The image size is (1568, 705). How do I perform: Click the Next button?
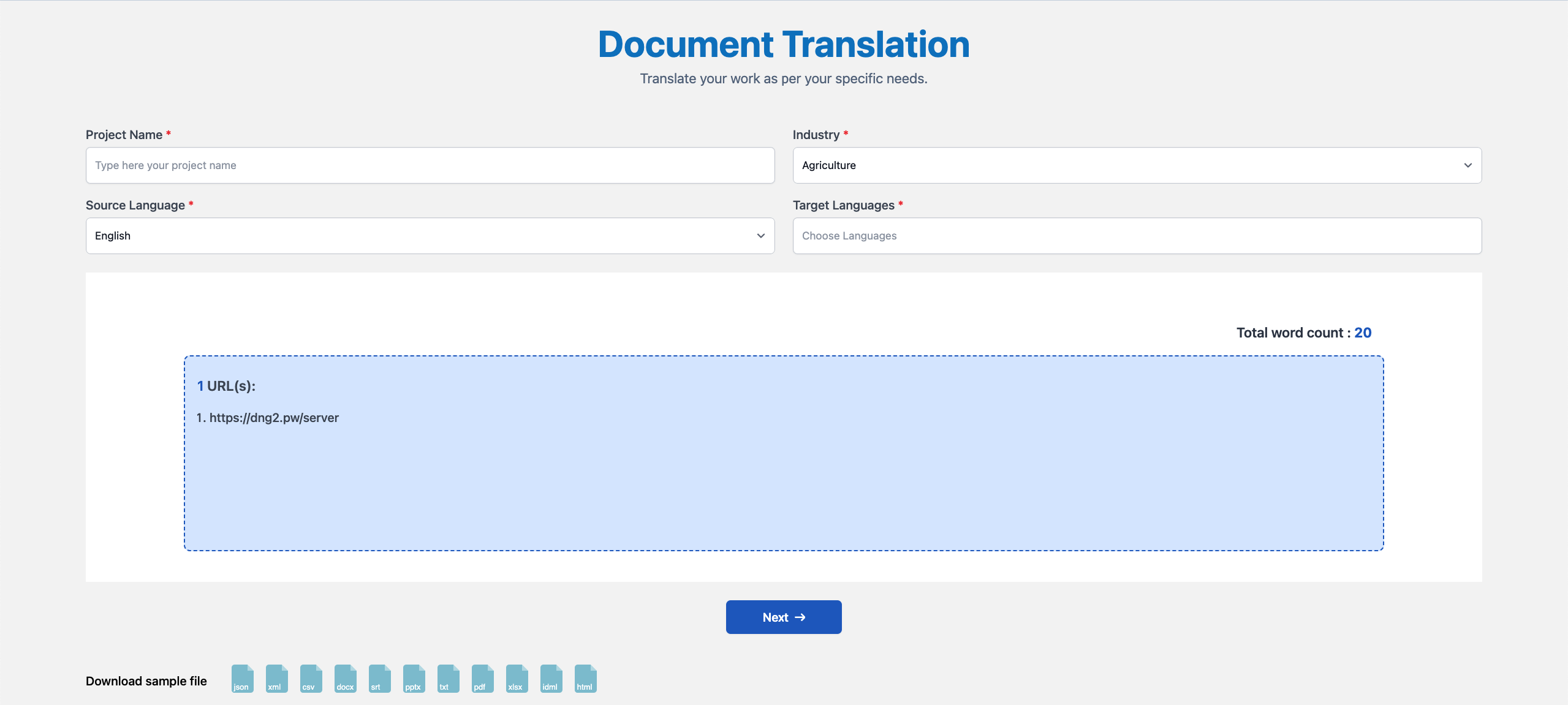coord(784,617)
